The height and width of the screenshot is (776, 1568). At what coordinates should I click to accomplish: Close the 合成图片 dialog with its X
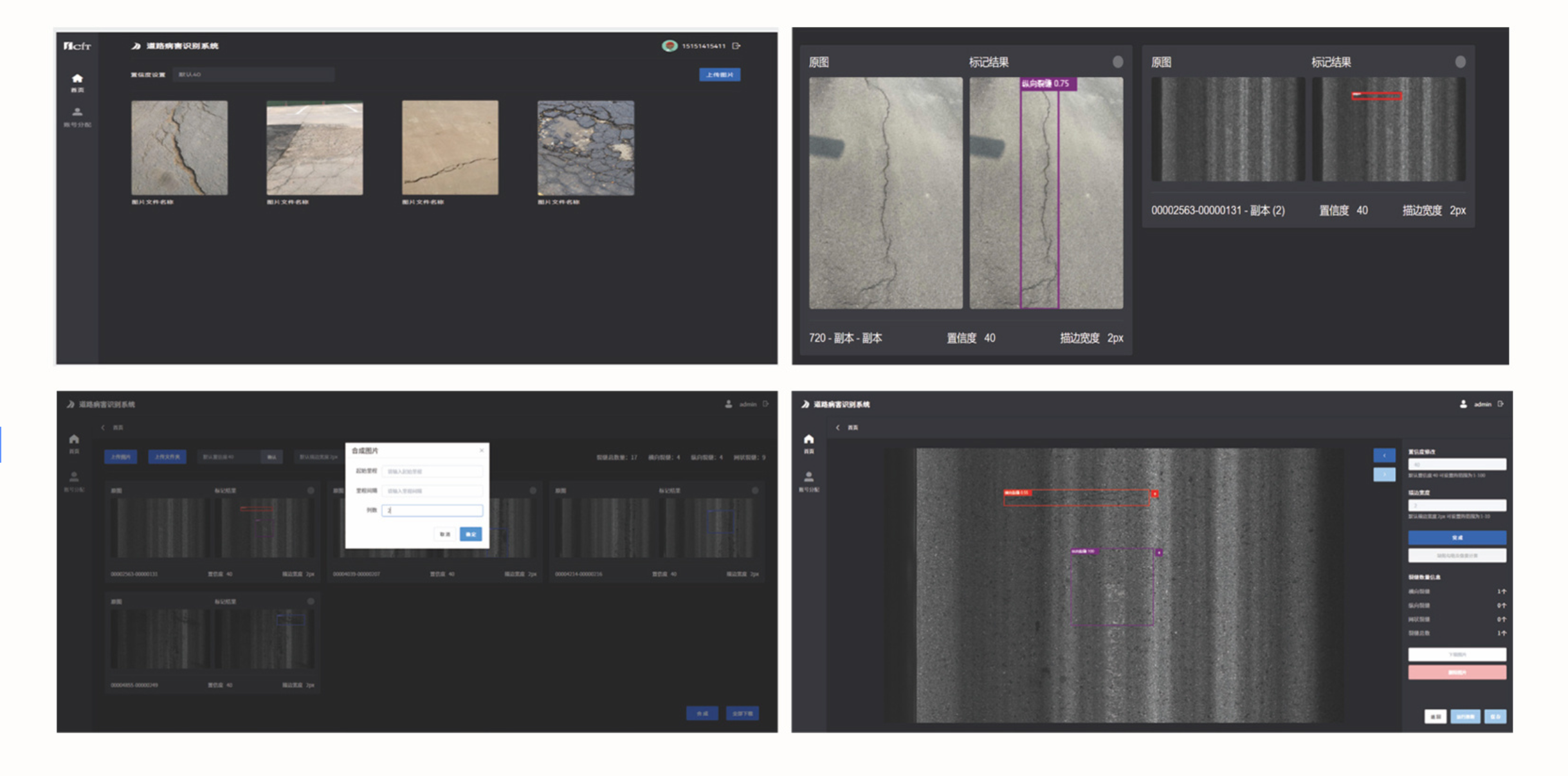(481, 450)
